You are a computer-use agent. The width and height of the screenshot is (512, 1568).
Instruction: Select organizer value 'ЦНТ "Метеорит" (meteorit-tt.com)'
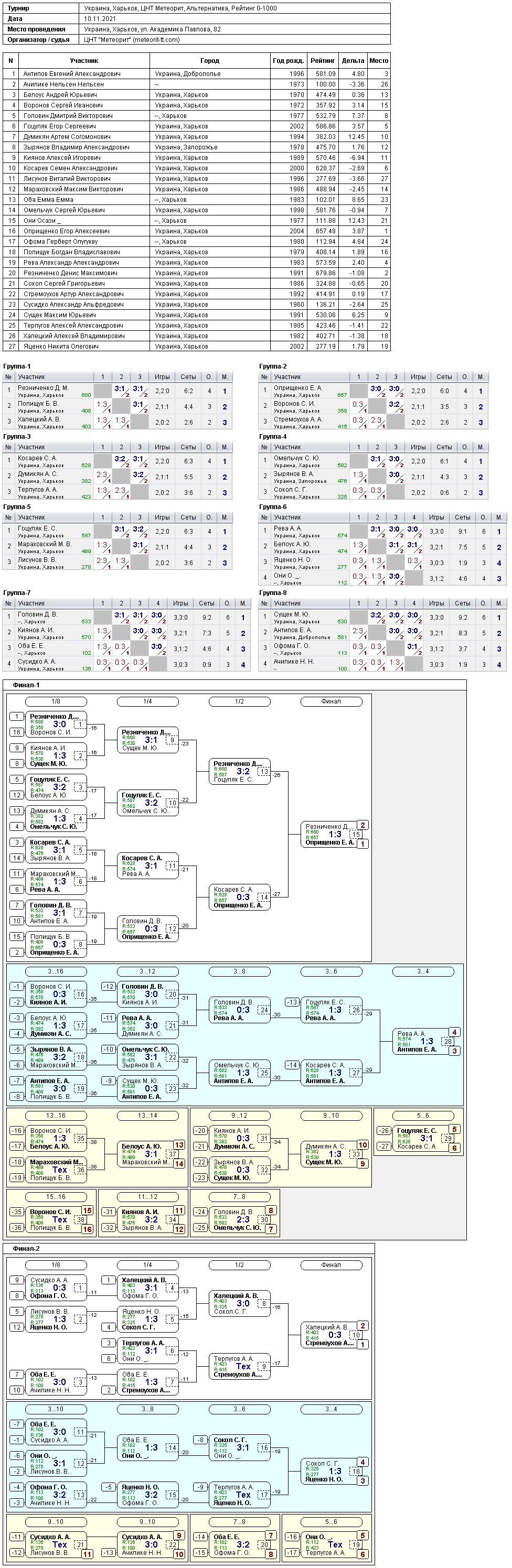(x=132, y=39)
